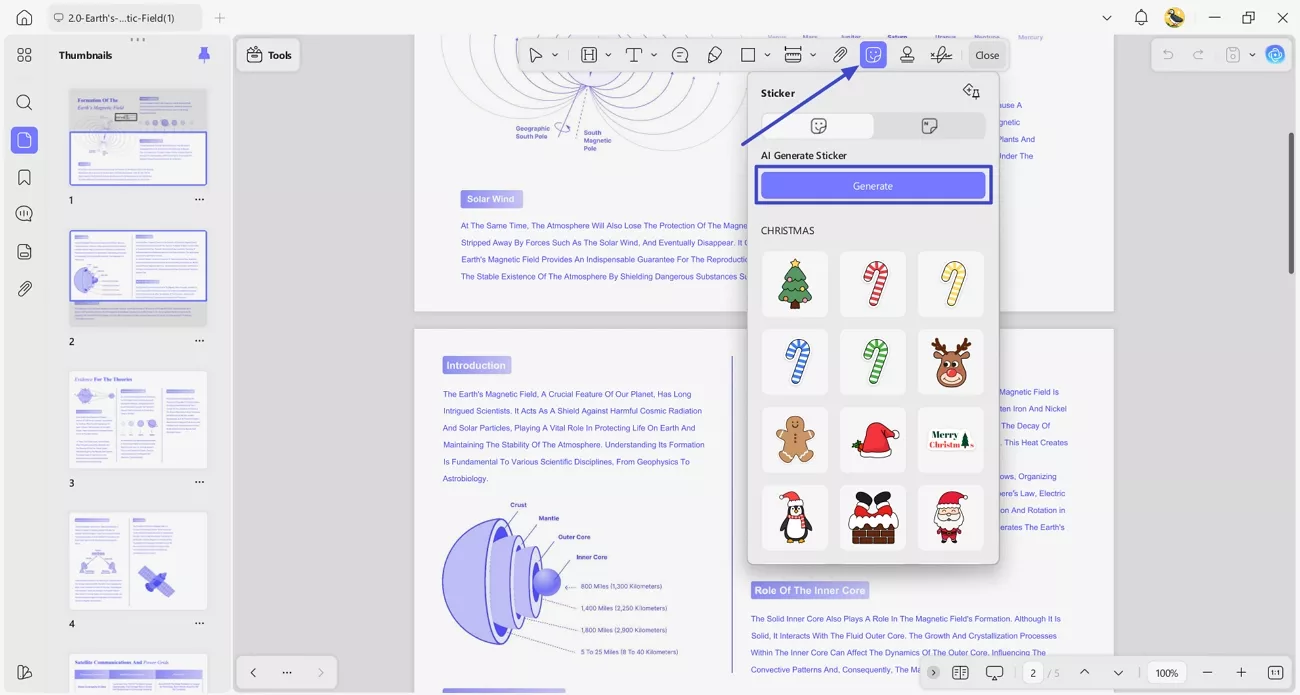The image size is (1300, 695).
Task: Go to the home screen icon
Action: pos(24,18)
